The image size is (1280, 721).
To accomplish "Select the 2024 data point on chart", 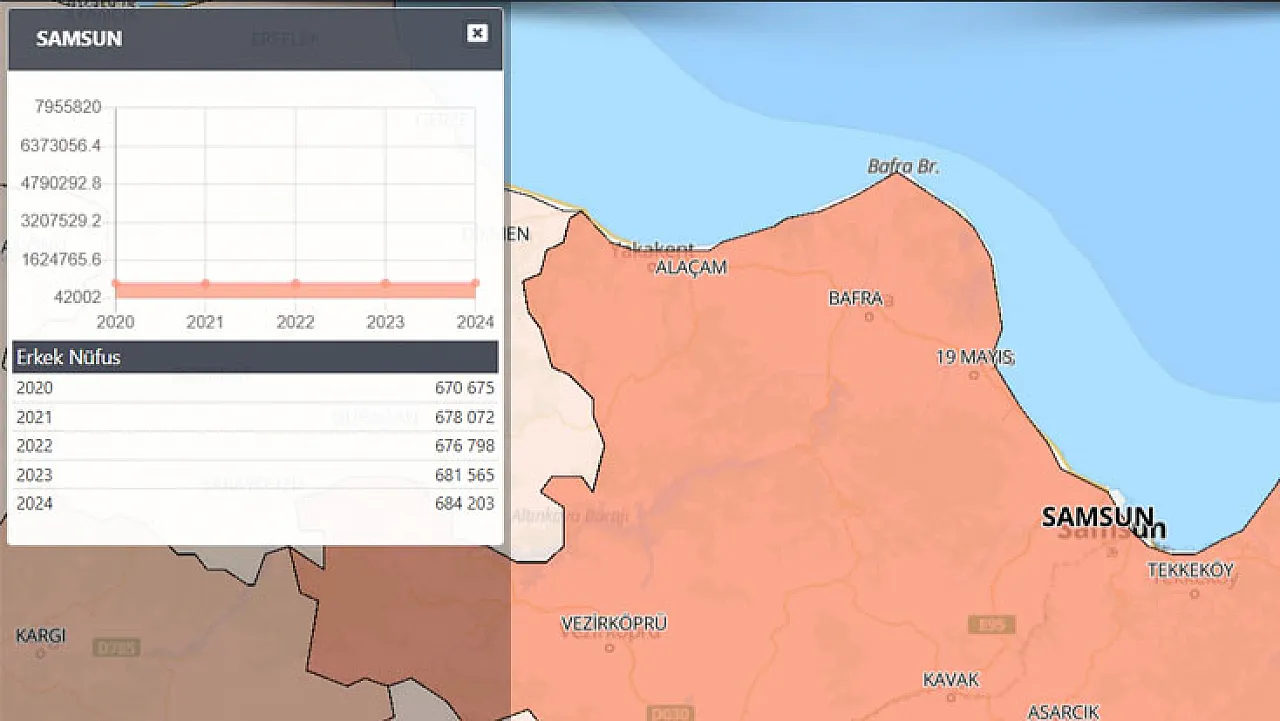I will click(x=475, y=283).
